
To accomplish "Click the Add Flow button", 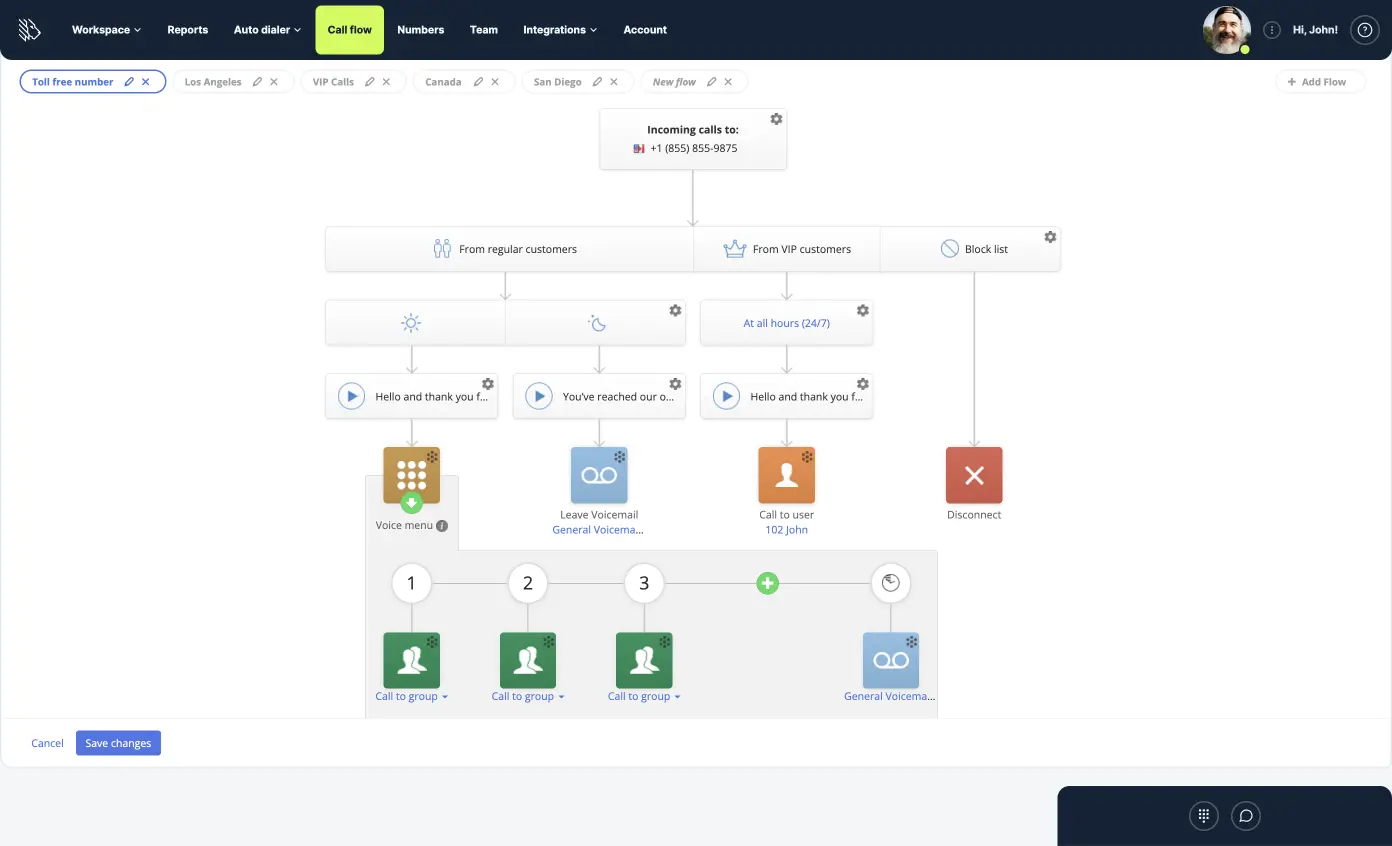I will point(1320,82).
